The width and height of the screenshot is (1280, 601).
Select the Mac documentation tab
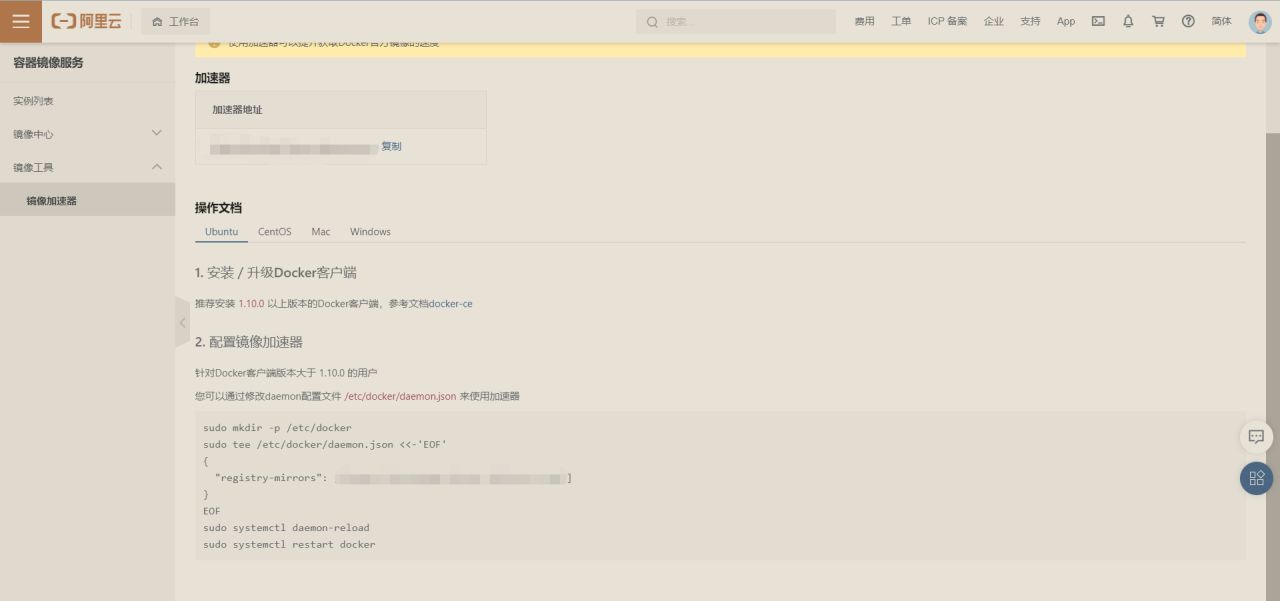(320, 231)
